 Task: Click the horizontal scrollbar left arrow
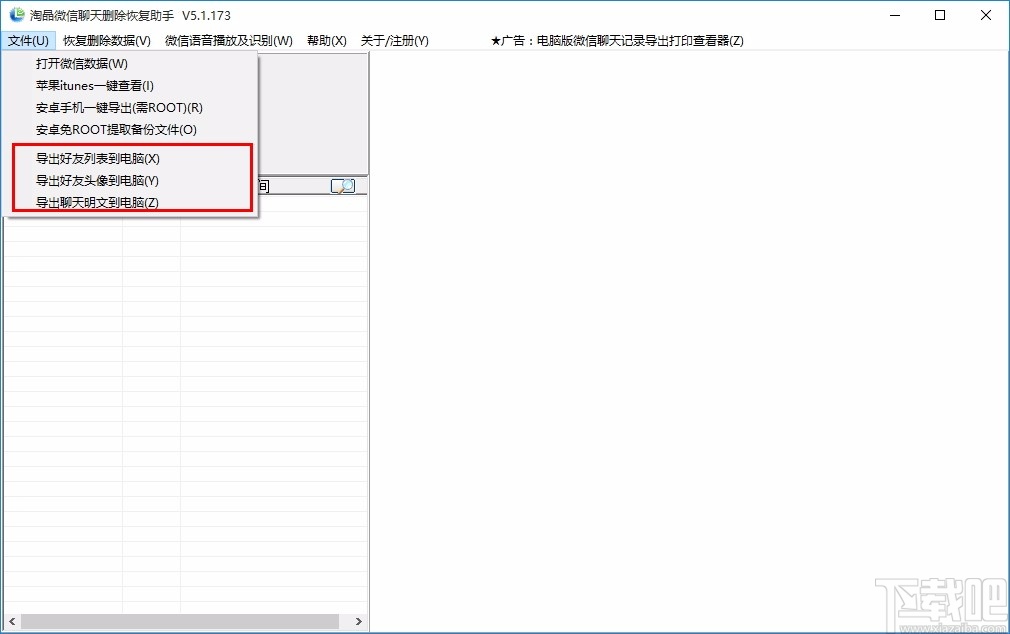(12, 622)
